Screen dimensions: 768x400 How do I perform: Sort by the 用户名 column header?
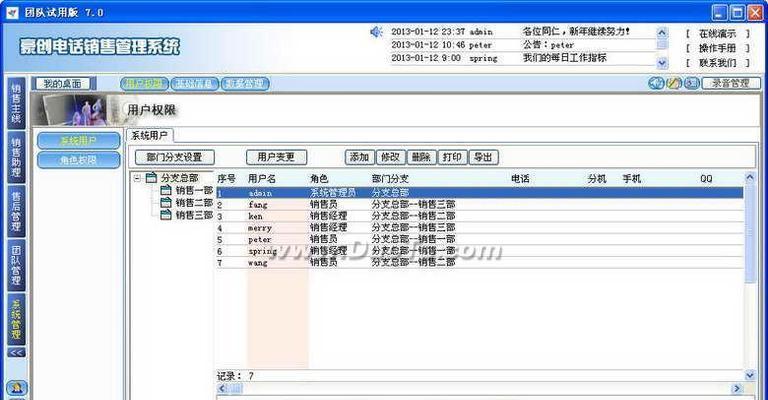262,179
